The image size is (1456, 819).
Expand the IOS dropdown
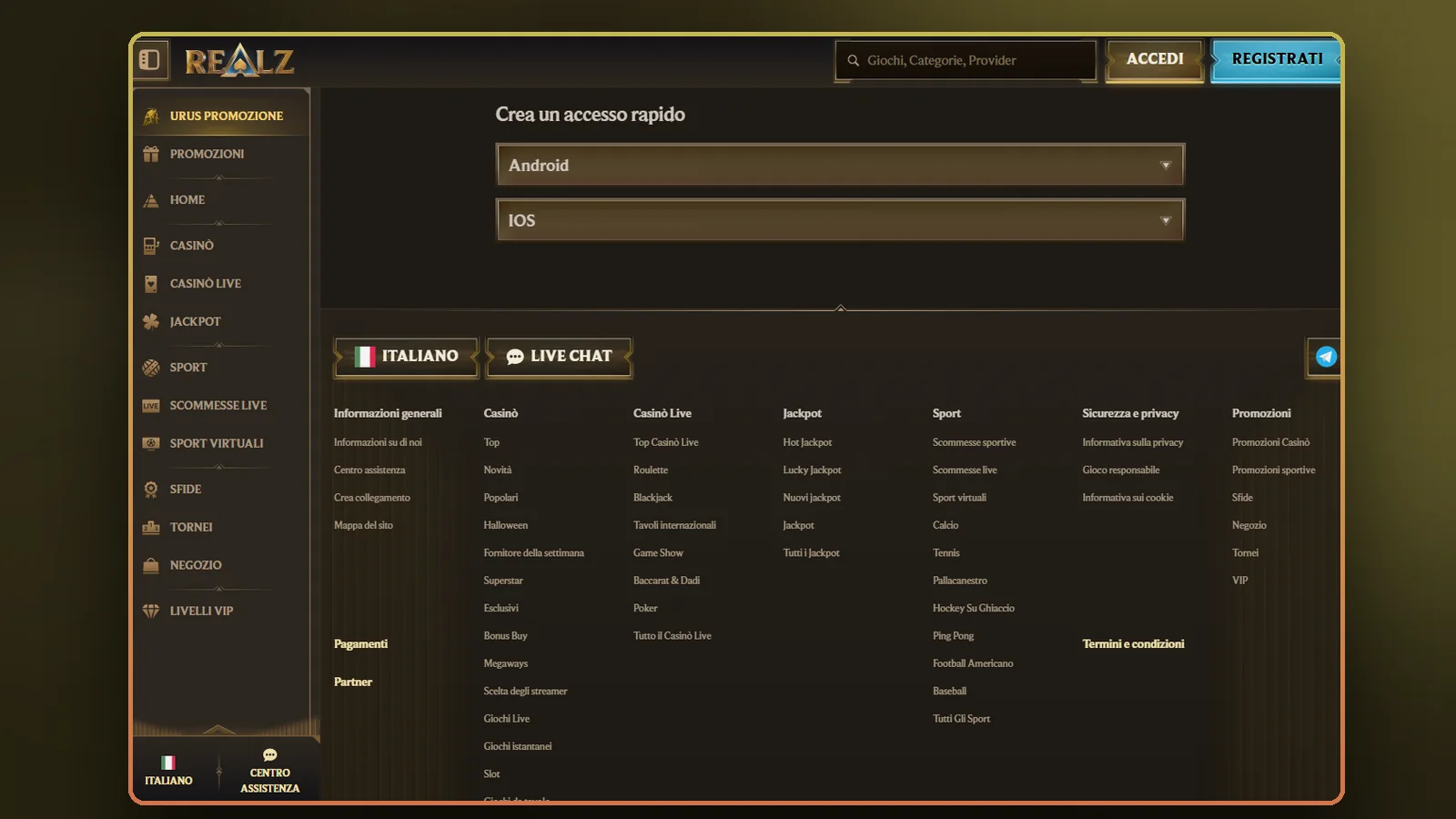pyautogui.click(x=840, y=220)
